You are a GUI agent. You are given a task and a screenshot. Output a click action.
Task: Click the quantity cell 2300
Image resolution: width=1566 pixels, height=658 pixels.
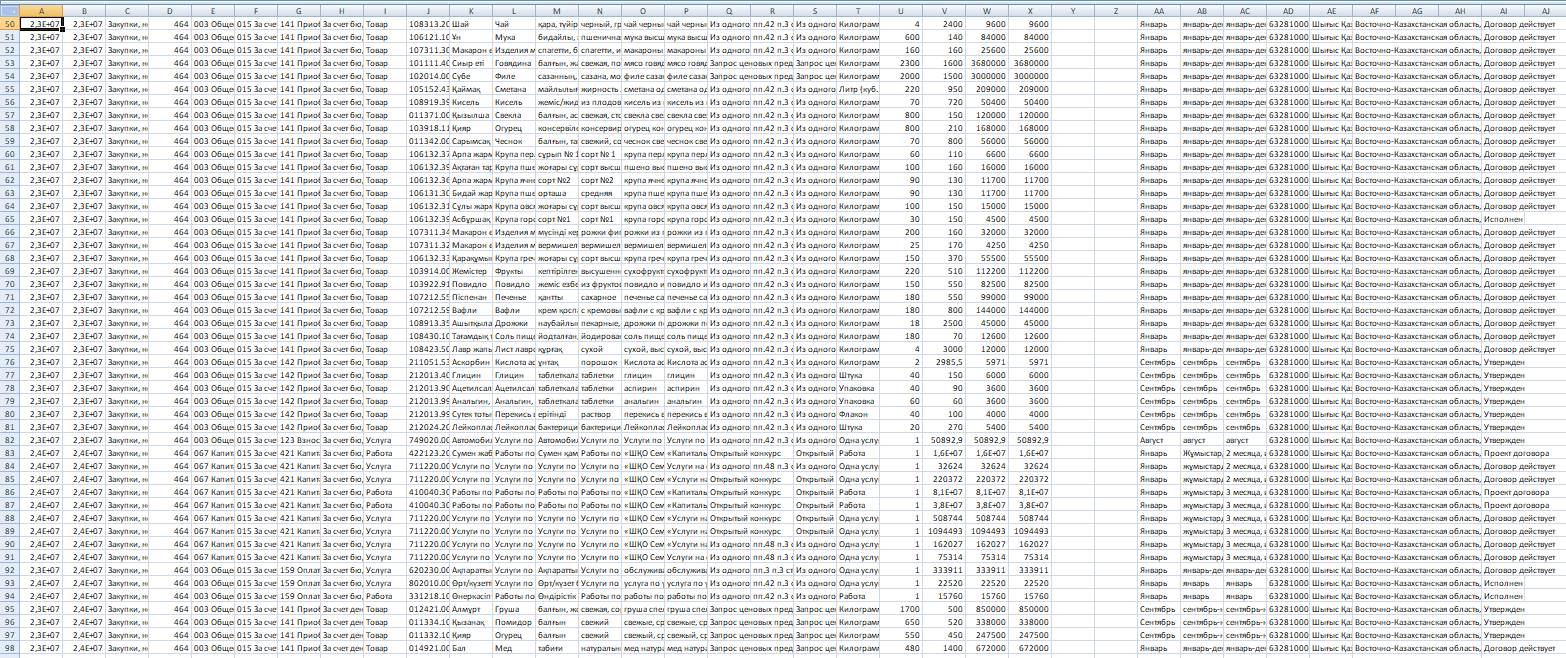(x=901, y=62)
